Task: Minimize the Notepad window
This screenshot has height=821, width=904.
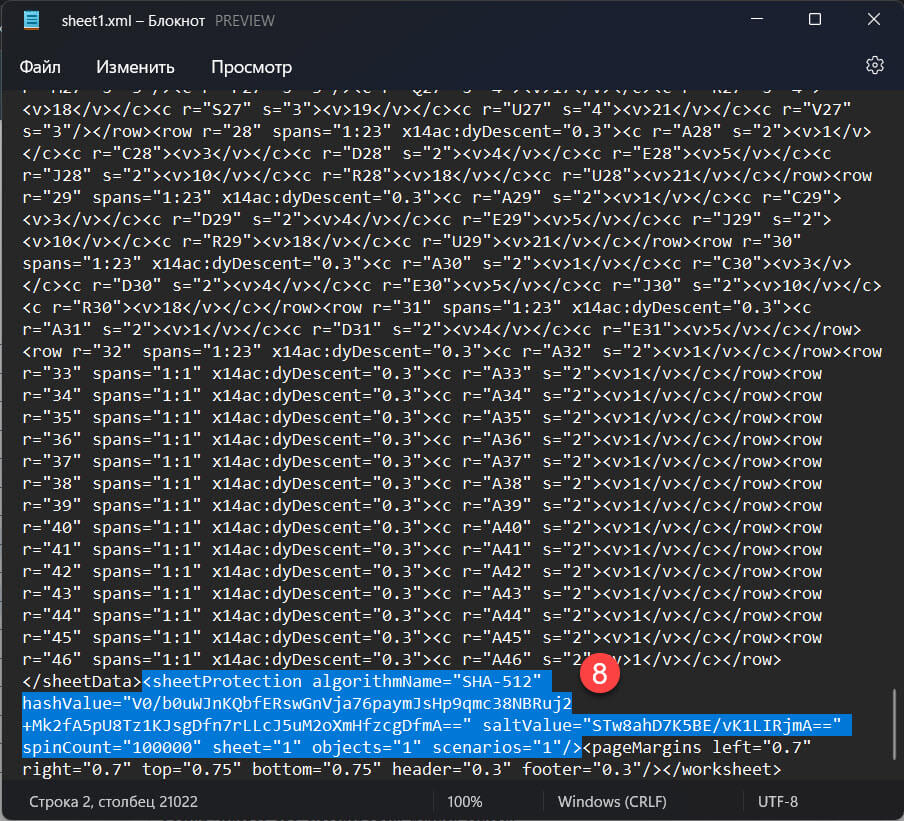Action: click(757, 19)
